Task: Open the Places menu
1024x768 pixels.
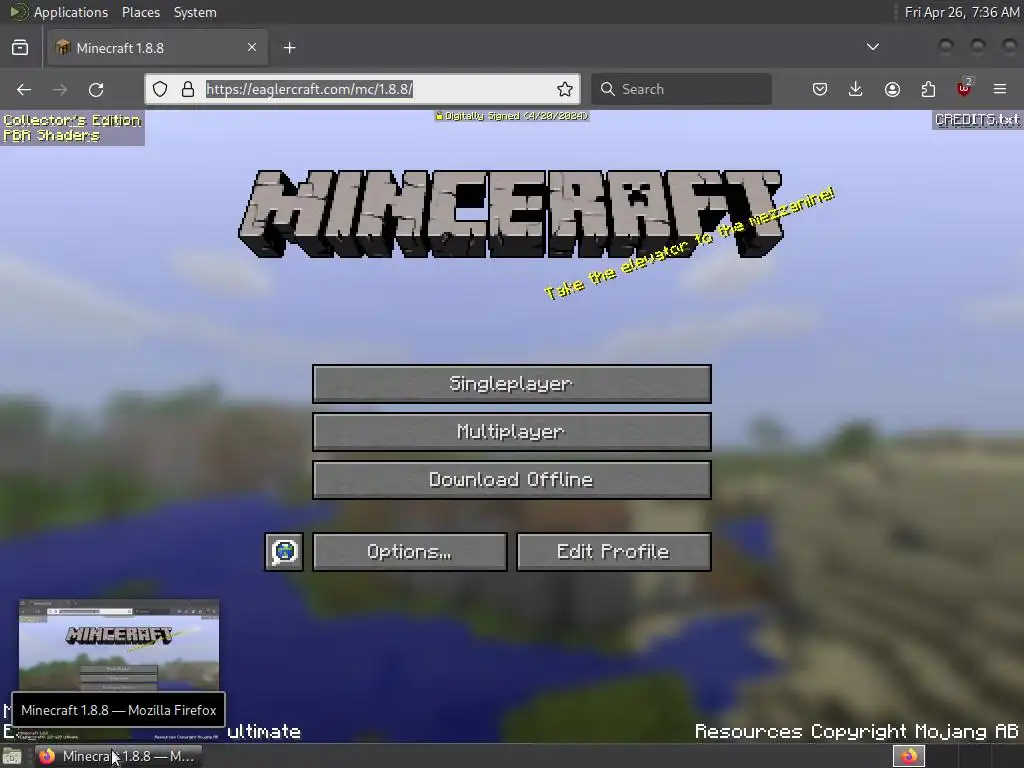Action: click(x=140, y=12)
